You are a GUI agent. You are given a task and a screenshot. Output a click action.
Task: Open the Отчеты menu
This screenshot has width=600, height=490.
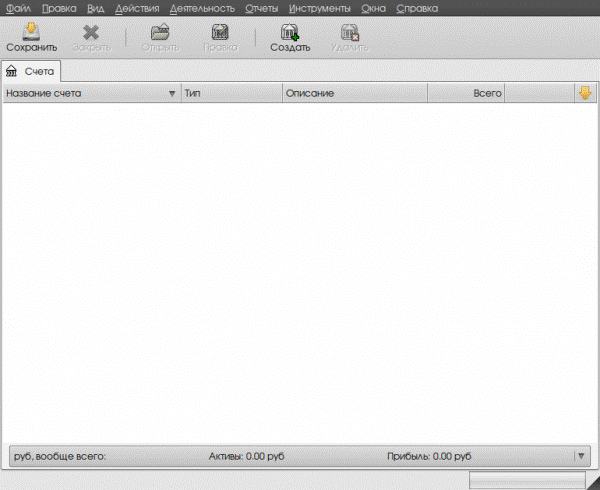261,8
